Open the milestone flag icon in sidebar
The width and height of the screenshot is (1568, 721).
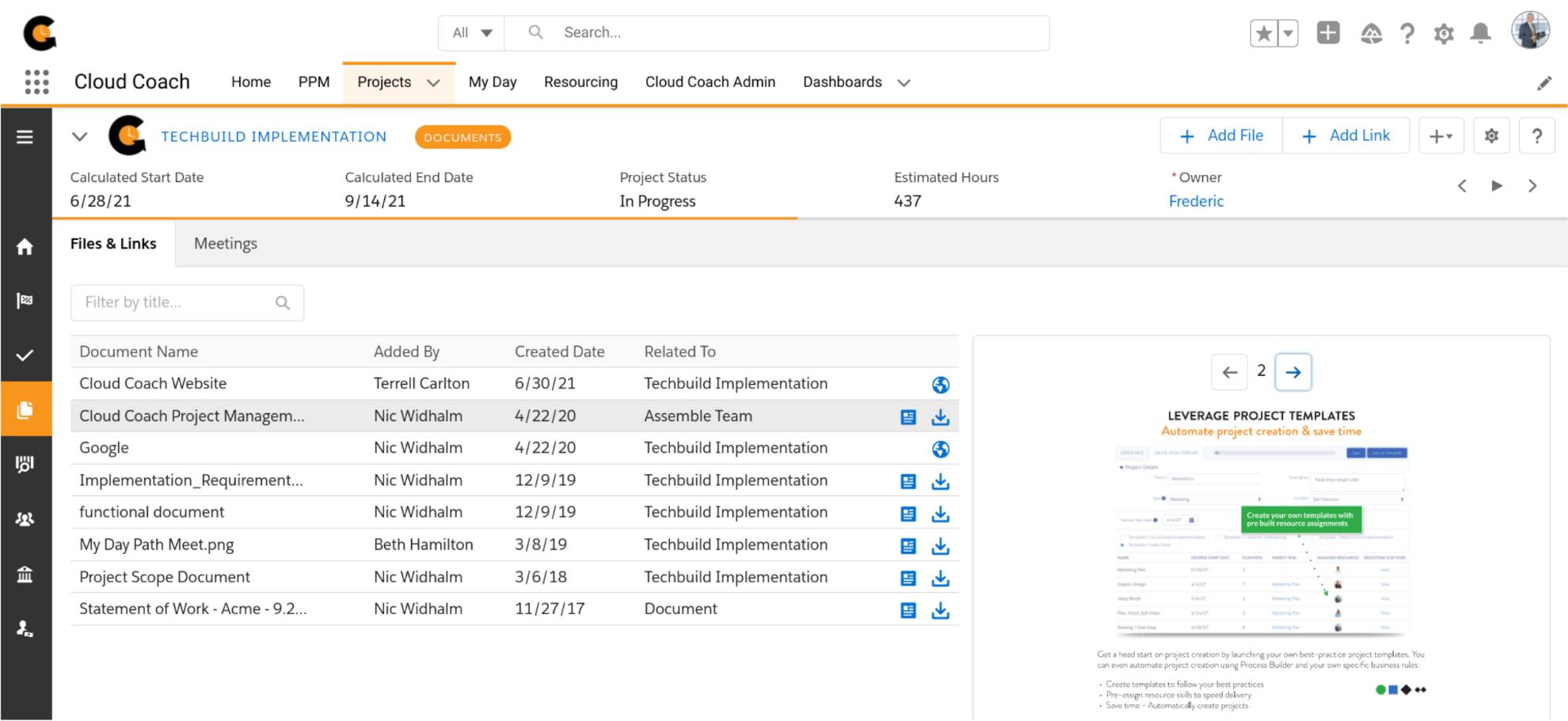(25, 300)
